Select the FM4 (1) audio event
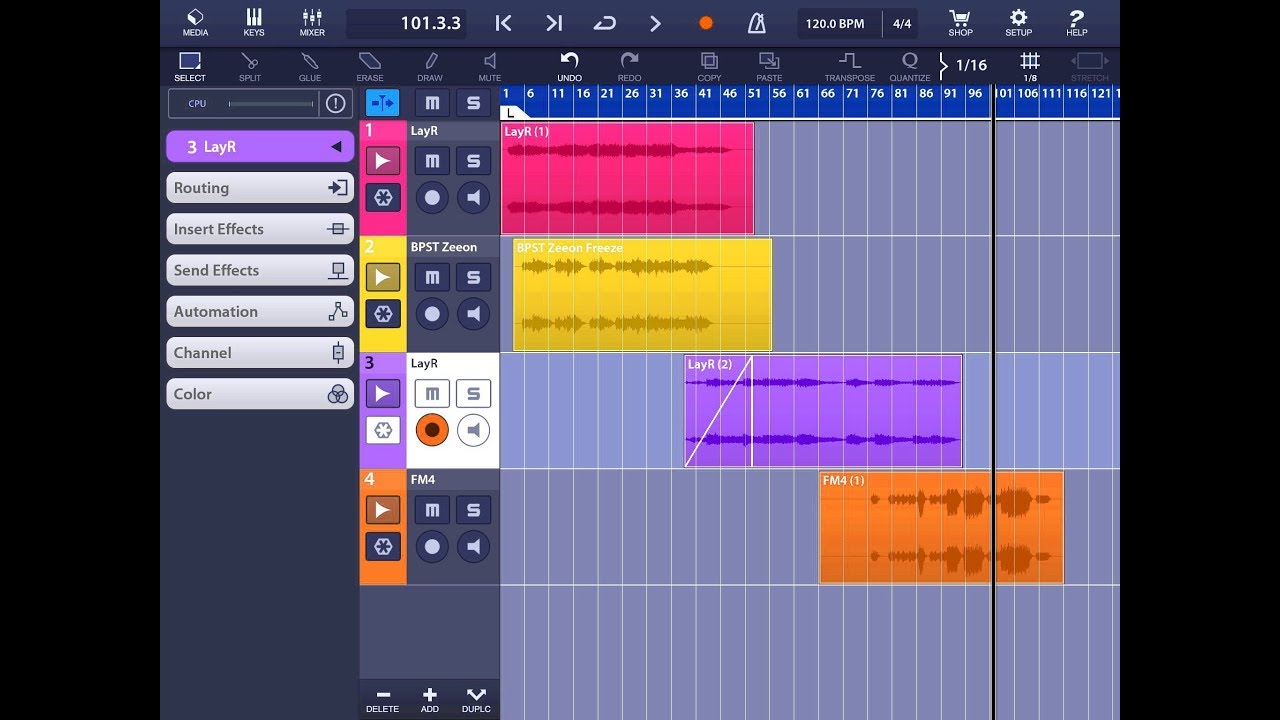This screenshot has height=720, width=1280. point(941,527)
